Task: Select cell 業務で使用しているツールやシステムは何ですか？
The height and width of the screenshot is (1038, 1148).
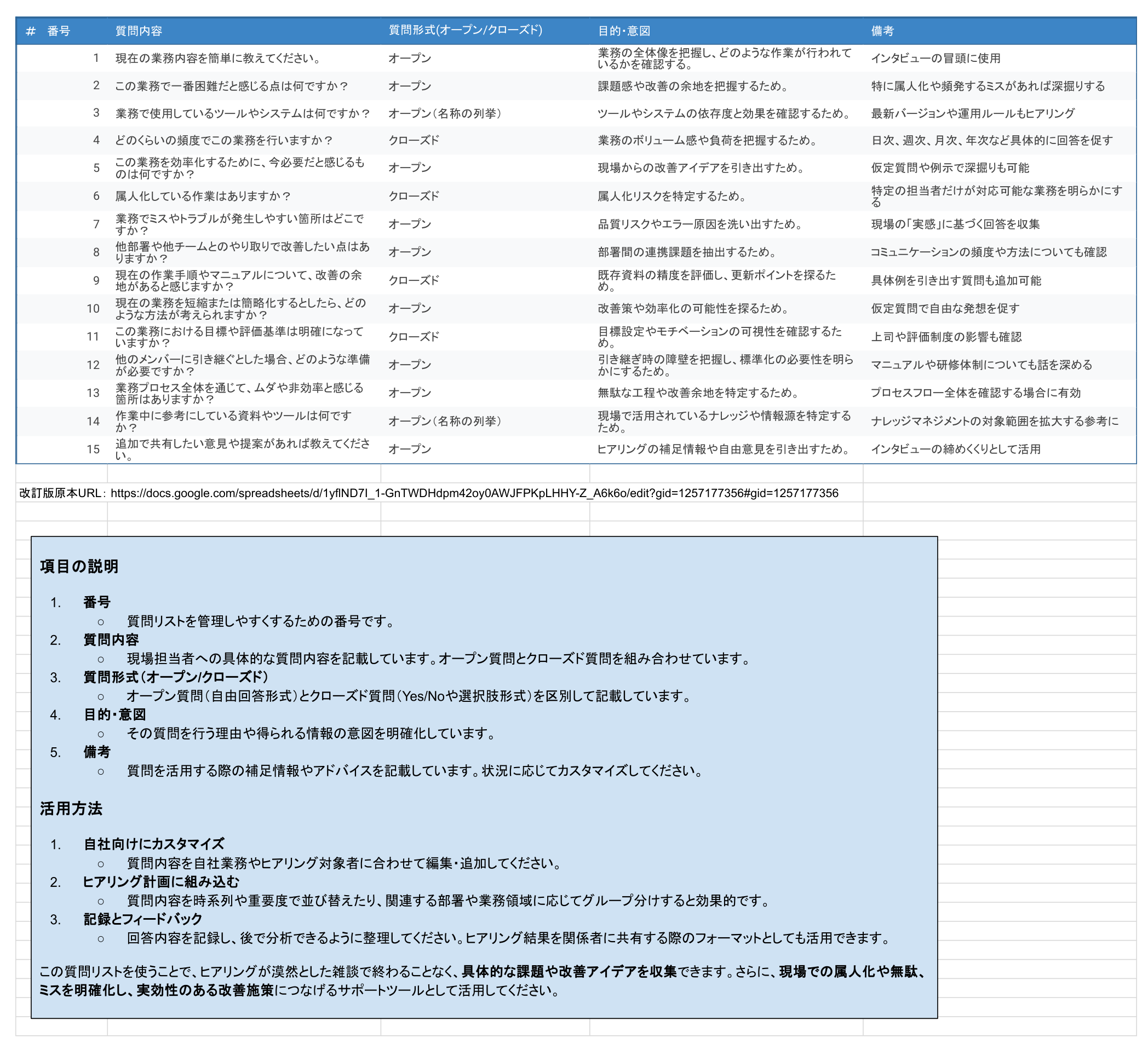Action: pos(244,113)
